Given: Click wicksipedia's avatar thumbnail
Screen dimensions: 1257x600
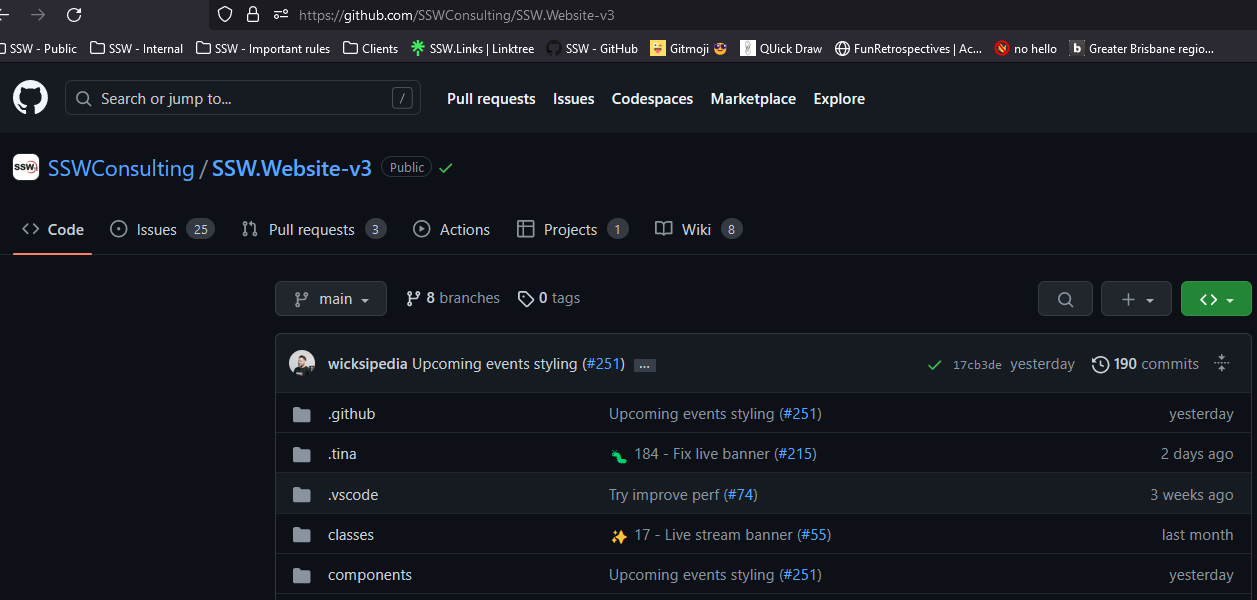Looking at the screenshot, I should pyautogui.click(x=302, y=364).
